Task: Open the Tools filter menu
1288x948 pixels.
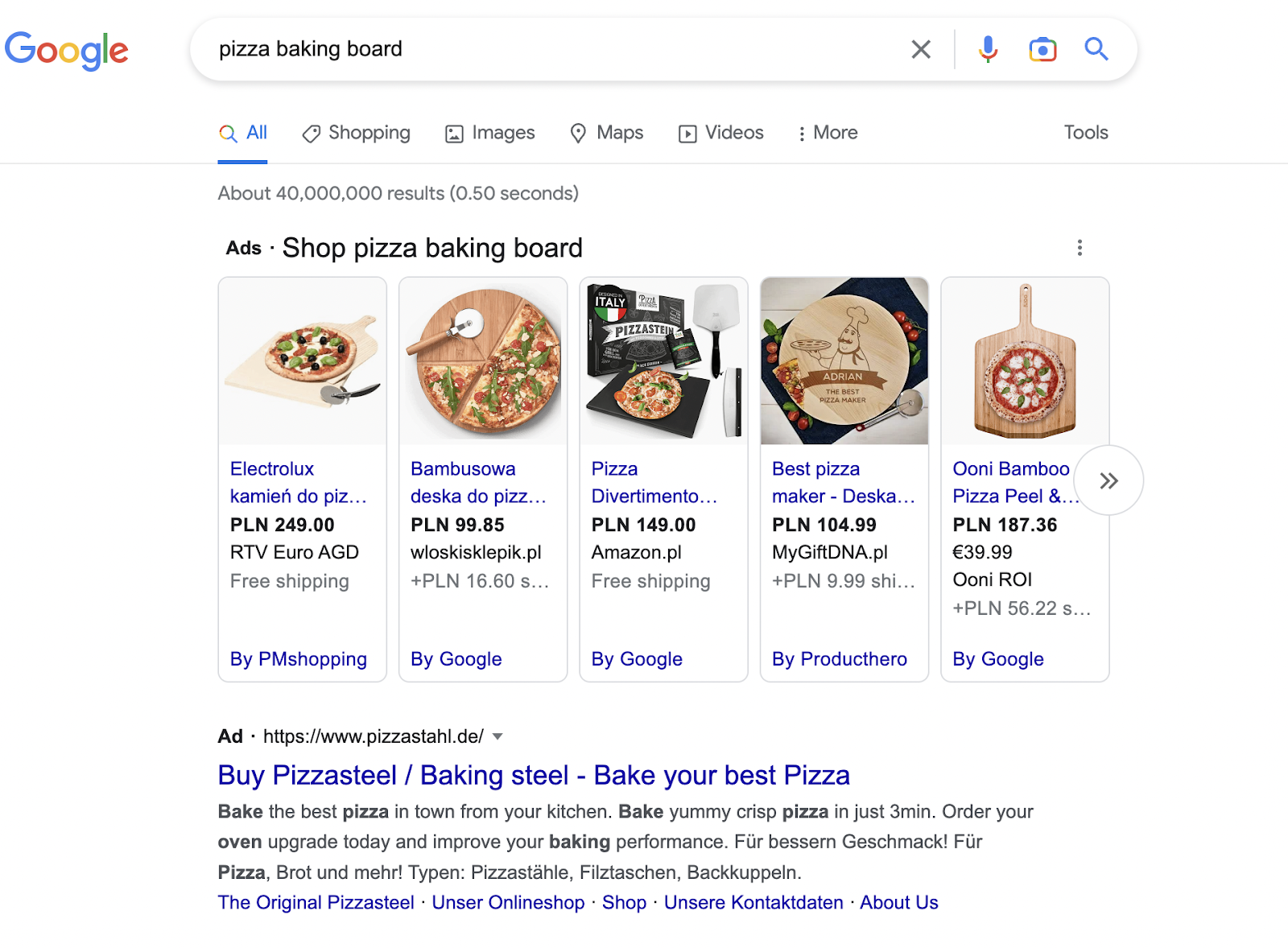Action: coord(1086,133)
